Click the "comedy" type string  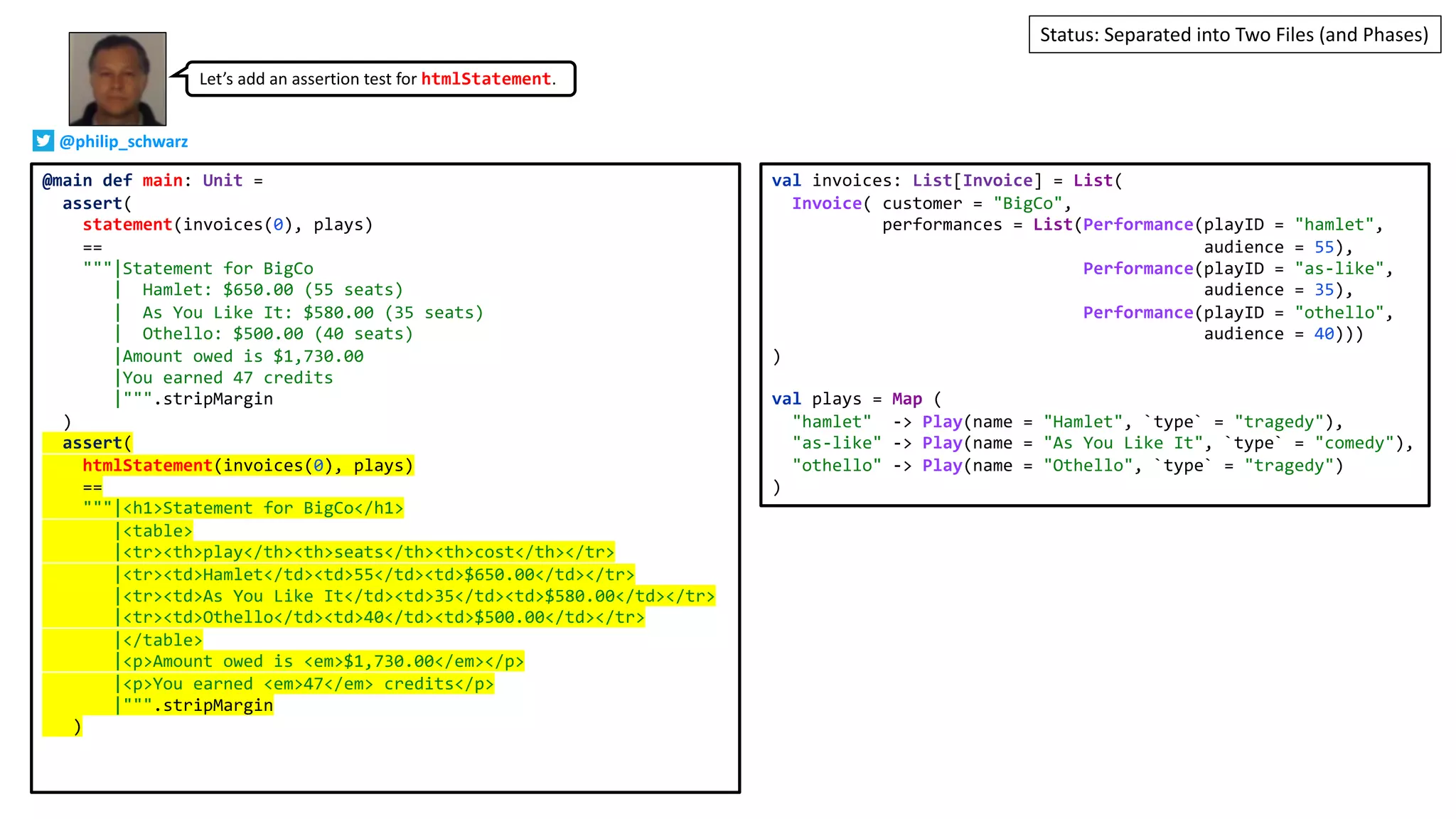point(1354,443)
